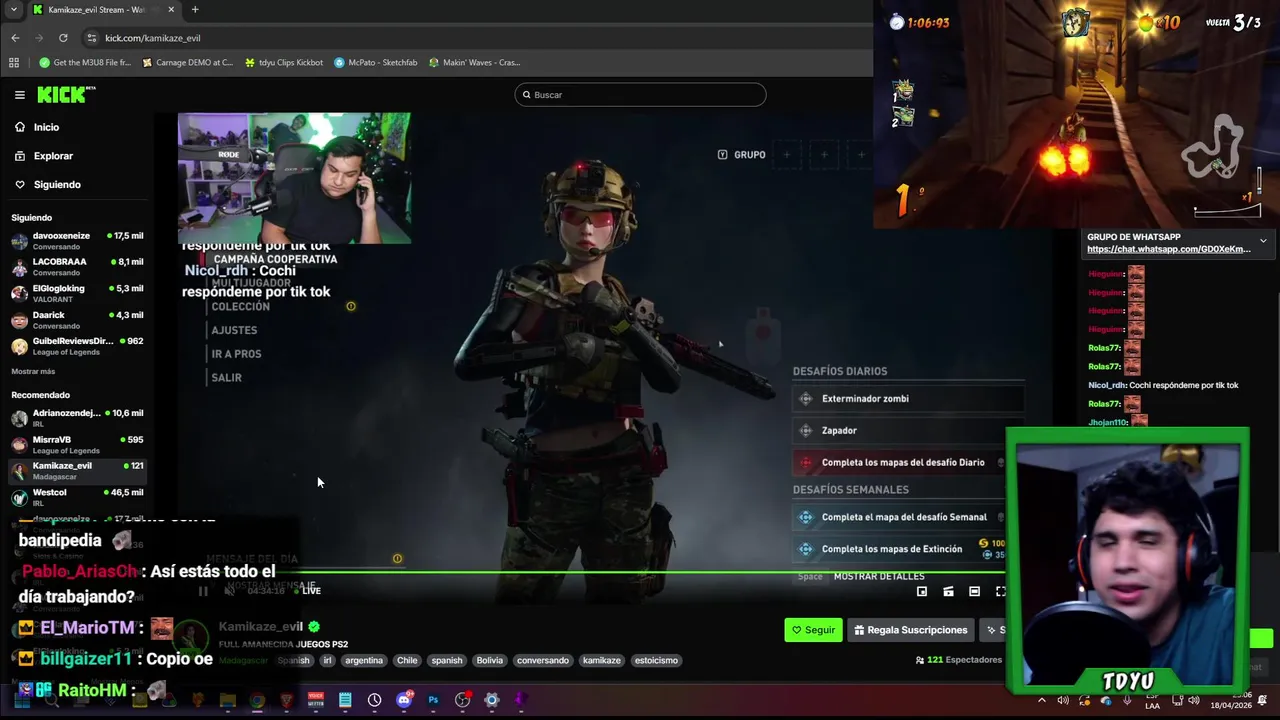Open a new browser tab with plus

(195, 10)
